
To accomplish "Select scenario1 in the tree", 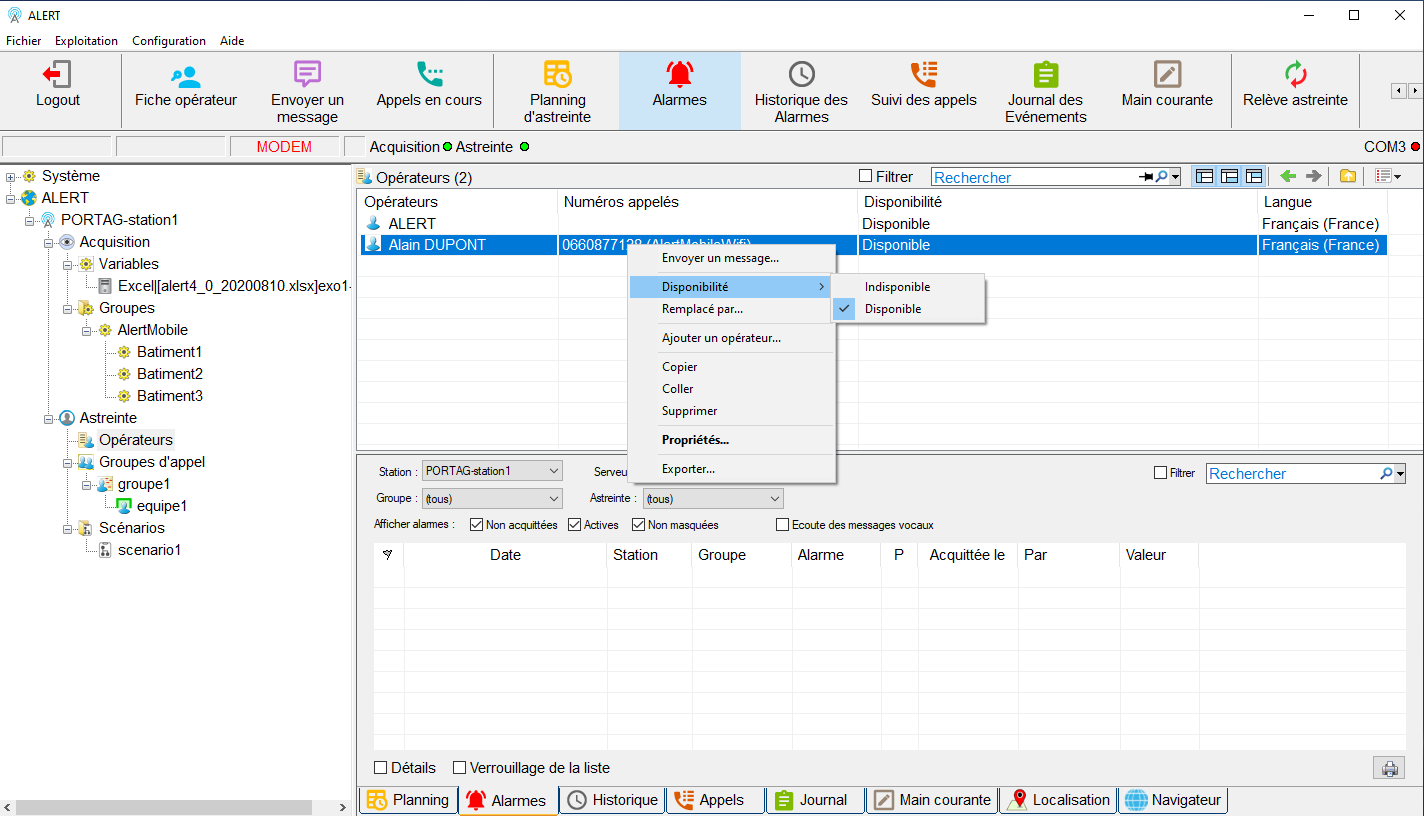I will (x=149, y=550).
